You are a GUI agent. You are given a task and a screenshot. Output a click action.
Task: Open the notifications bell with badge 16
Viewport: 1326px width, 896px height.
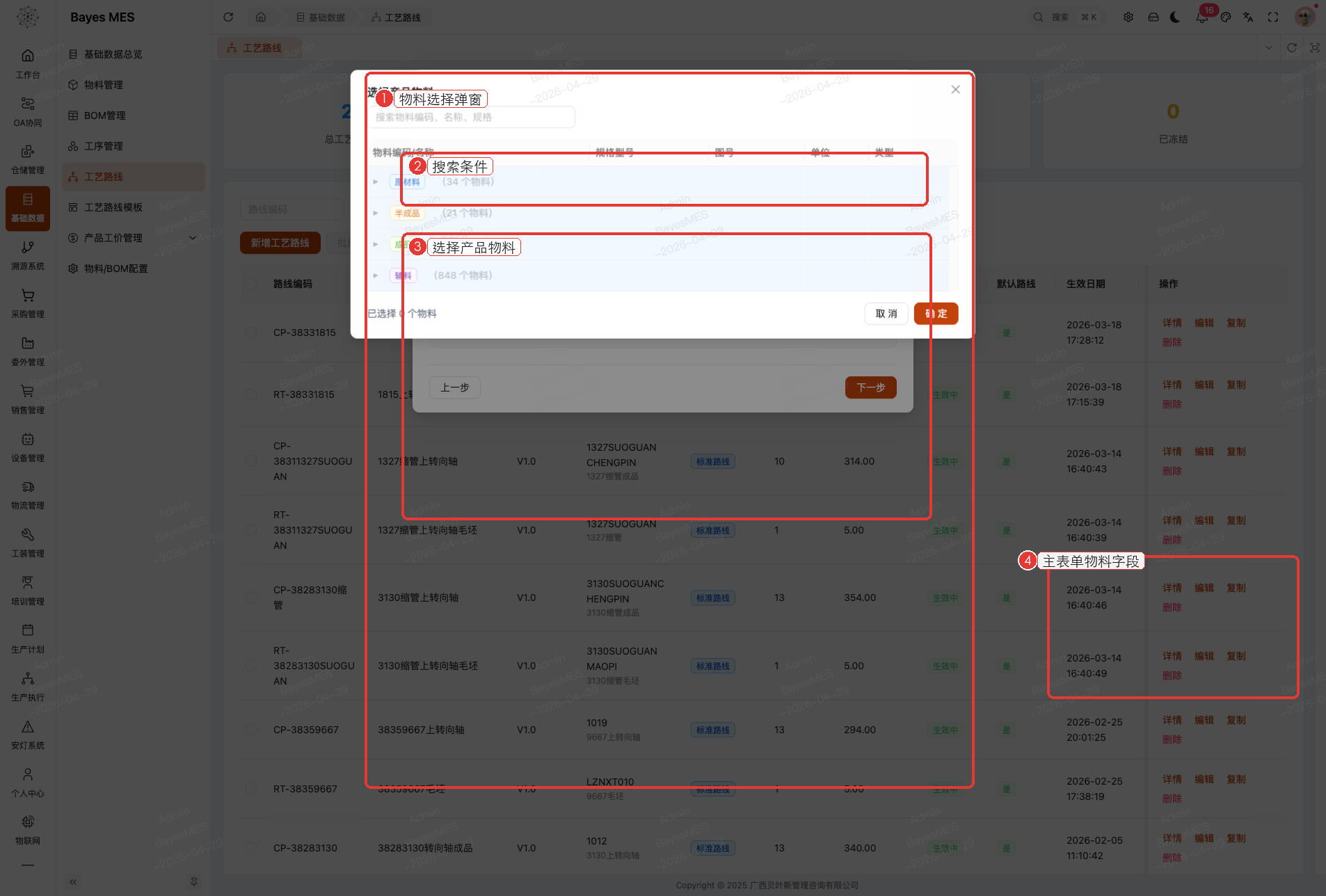pyautogui.click(x=1201, y=17)
